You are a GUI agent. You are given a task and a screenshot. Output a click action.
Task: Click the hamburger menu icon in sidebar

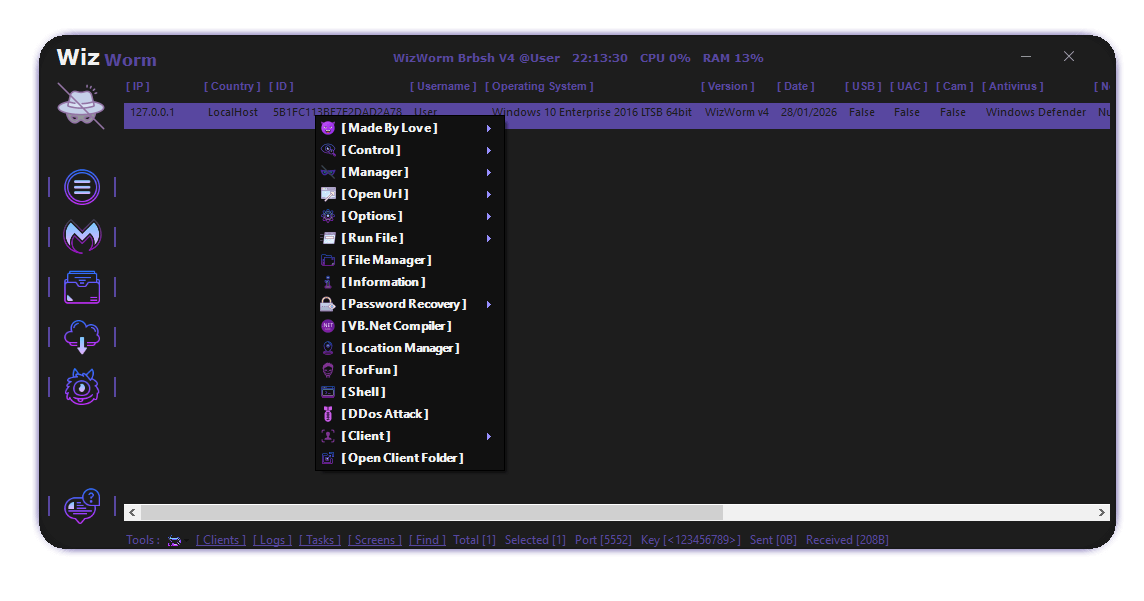point(82,187)
